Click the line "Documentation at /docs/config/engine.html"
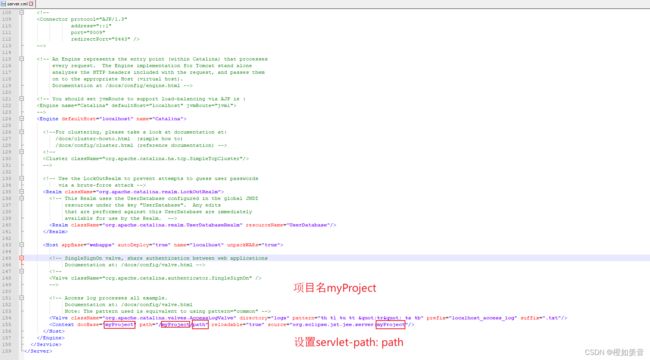 point(122,85)
